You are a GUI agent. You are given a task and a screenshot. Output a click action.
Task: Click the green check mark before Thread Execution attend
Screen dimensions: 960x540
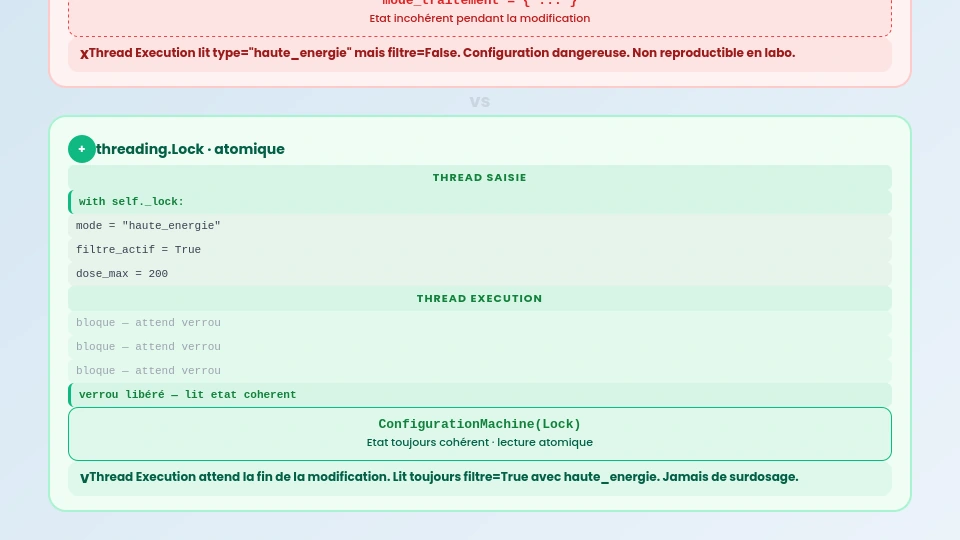click(84, 478)
